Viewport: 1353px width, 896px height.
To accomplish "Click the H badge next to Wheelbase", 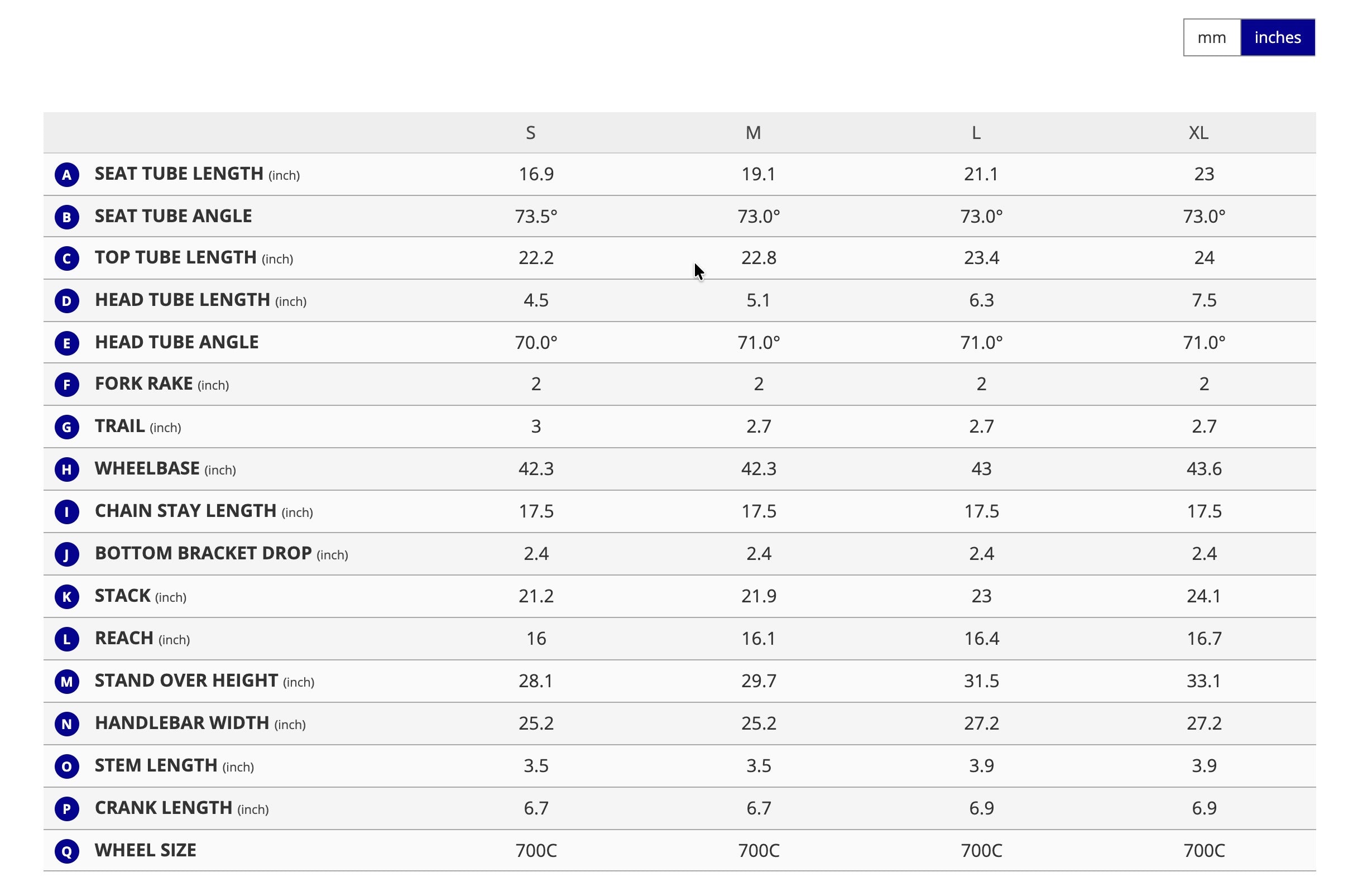I will [x=67, y=469].
